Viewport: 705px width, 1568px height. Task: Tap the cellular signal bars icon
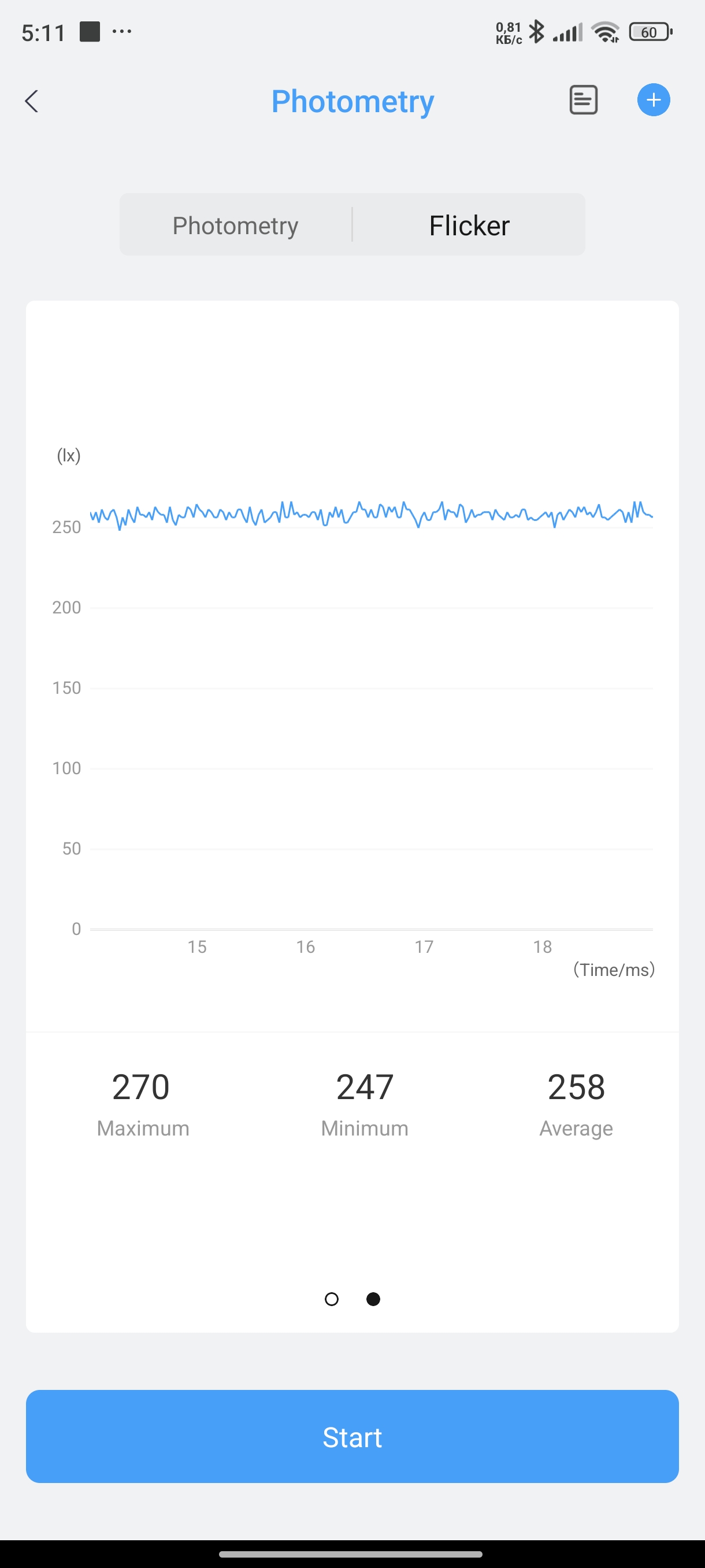pos(567,32)
